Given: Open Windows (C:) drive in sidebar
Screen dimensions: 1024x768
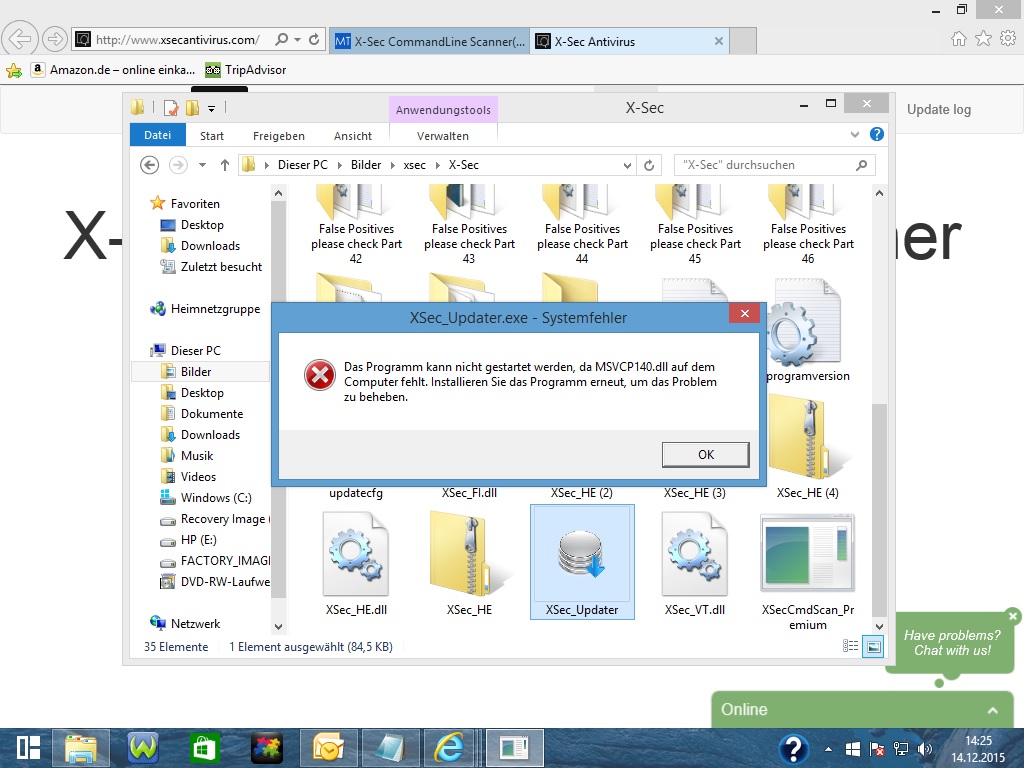Looking at the screenshot, I should [x=206, y=498].
